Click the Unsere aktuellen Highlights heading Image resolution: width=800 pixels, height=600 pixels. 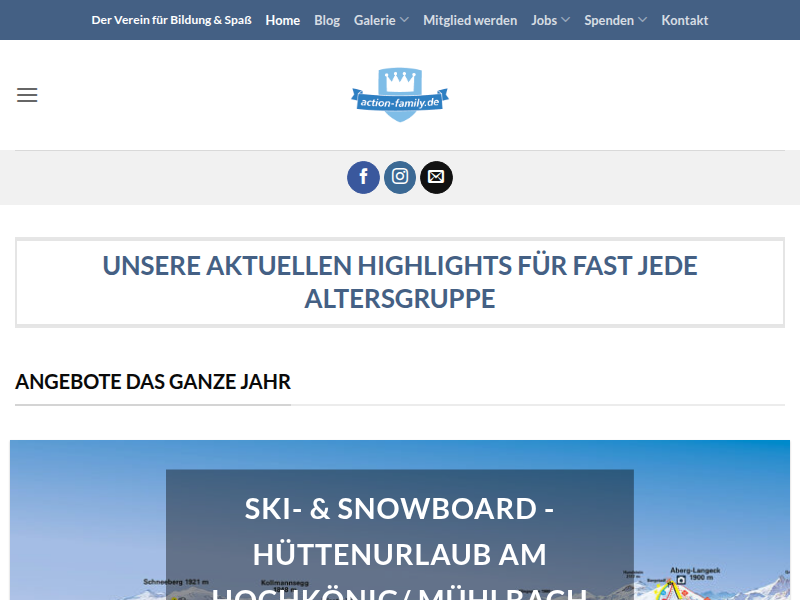coord(400,282)
